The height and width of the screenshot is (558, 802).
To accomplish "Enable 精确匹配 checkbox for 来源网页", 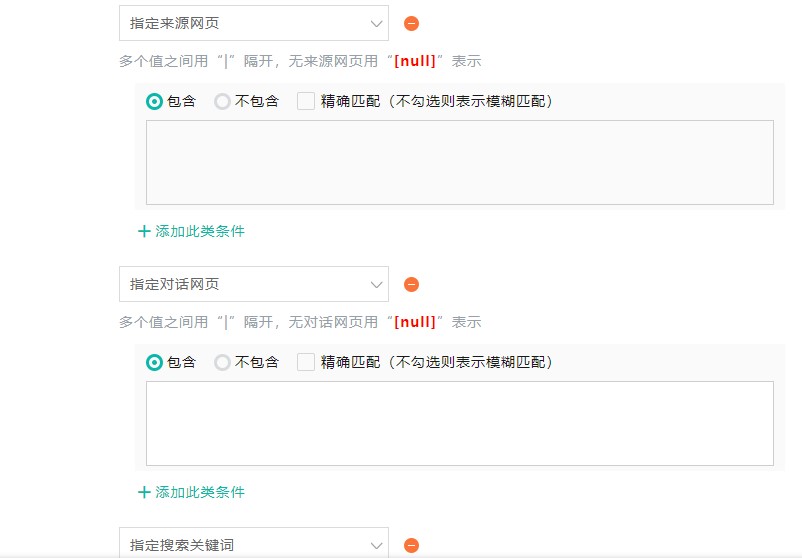I will coord(306,101).
